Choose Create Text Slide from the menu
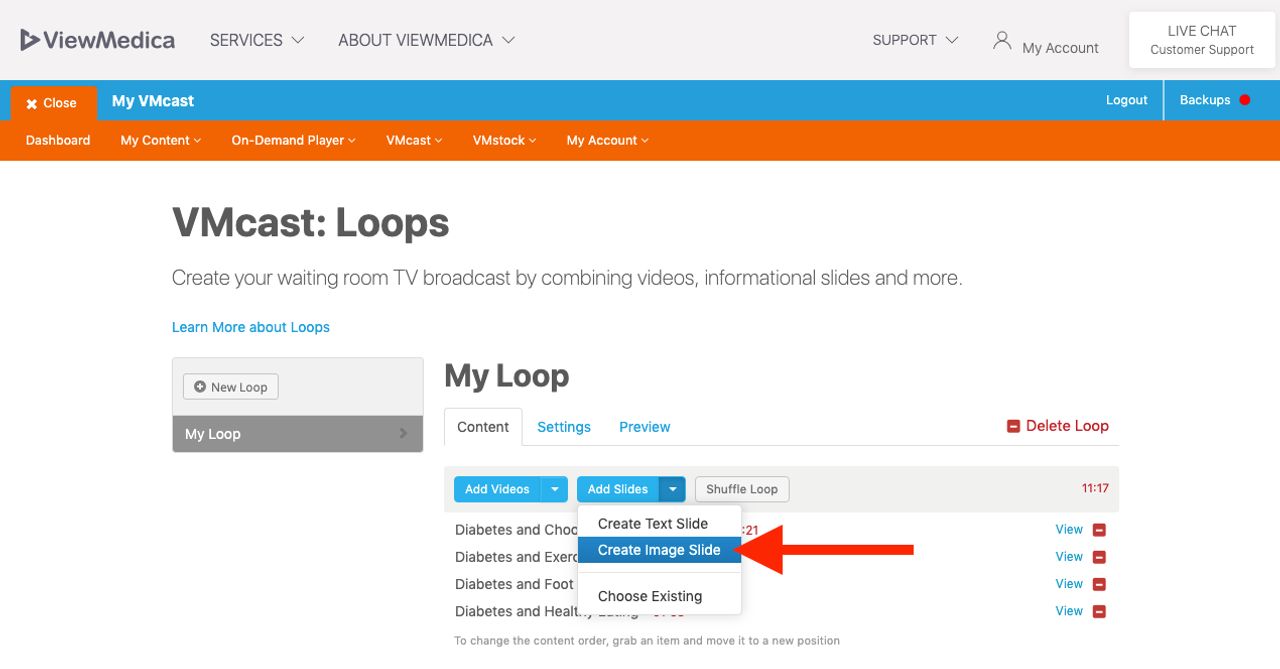Image resolution: width=1280 pixels, height=669 pixels. (x=651, y=523)
